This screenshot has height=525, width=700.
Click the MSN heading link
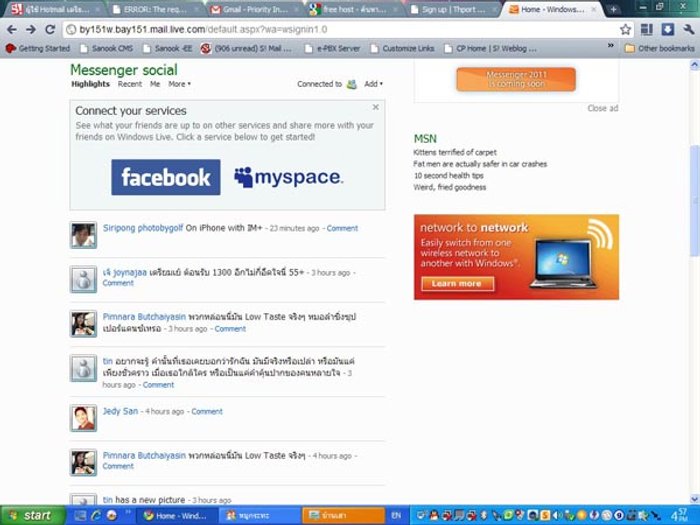tap(425, 139)
